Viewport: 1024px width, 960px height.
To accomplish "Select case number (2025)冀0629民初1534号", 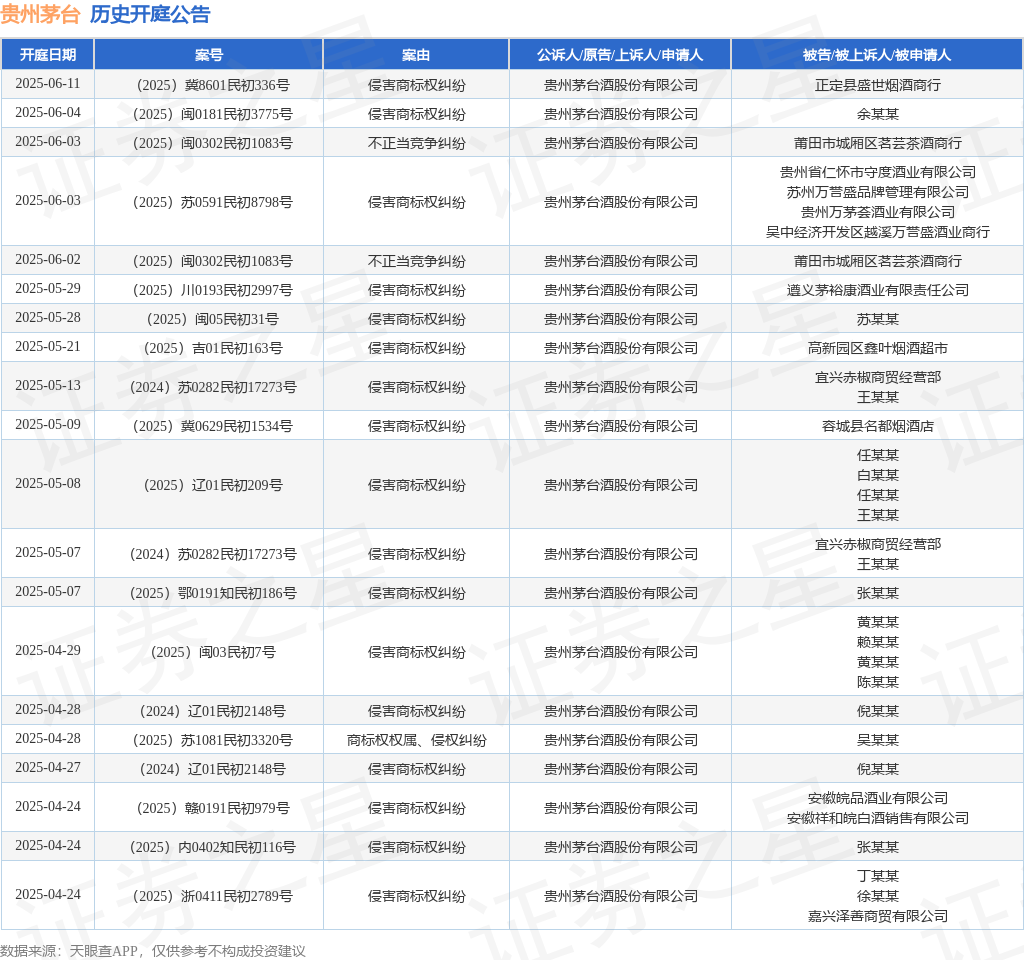I will point(213,426).
